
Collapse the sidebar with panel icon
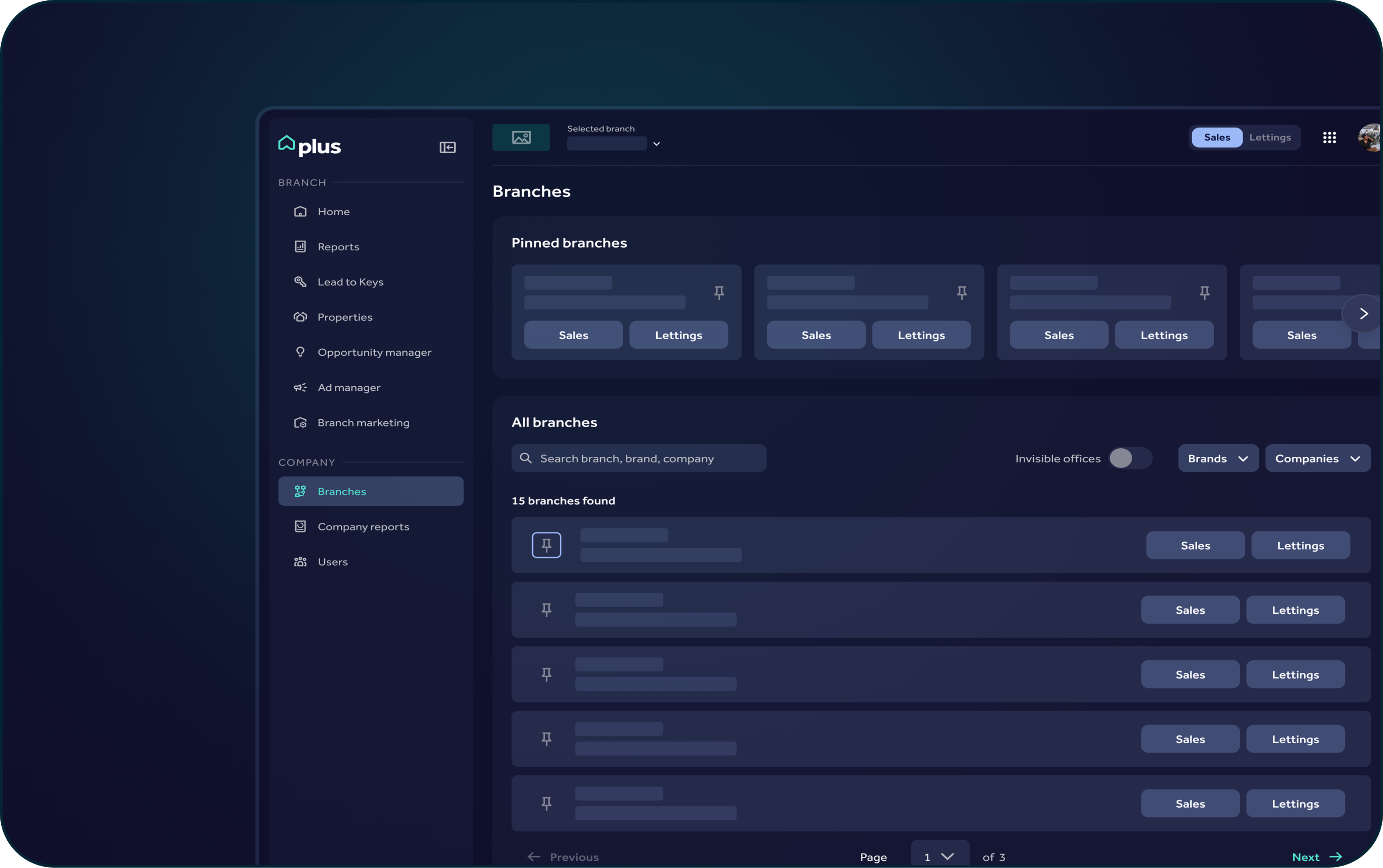click(x=447, y=148)
